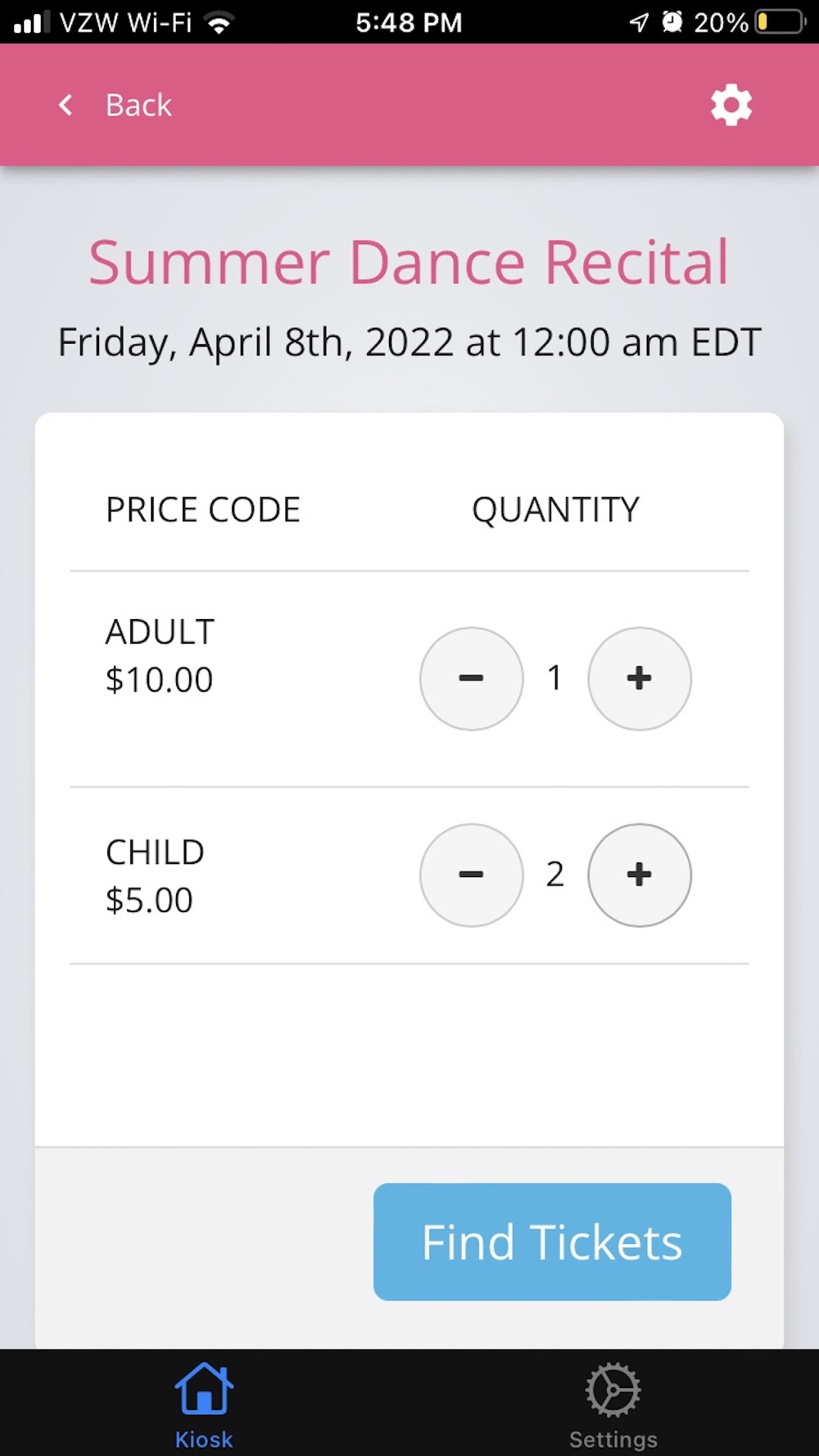819x1456 pixels.
Task: Switch to the Settings tab label
Action: [613, 1440]
